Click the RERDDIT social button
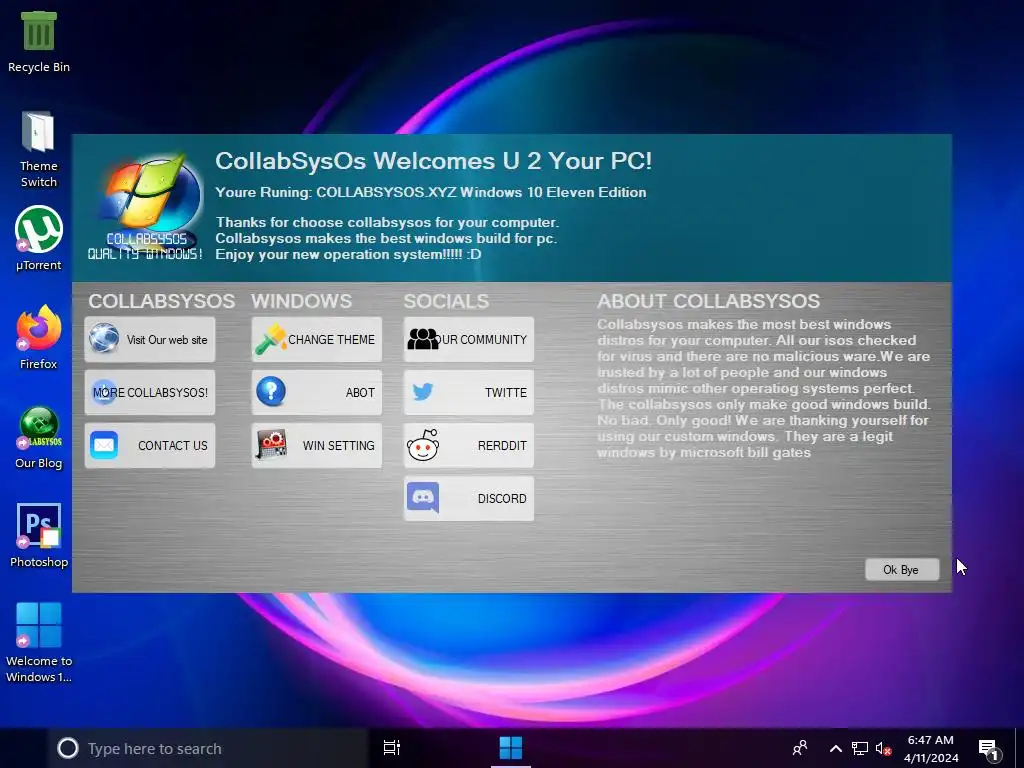The width and height of the screenshot is (1024, 768). [469, 445]
